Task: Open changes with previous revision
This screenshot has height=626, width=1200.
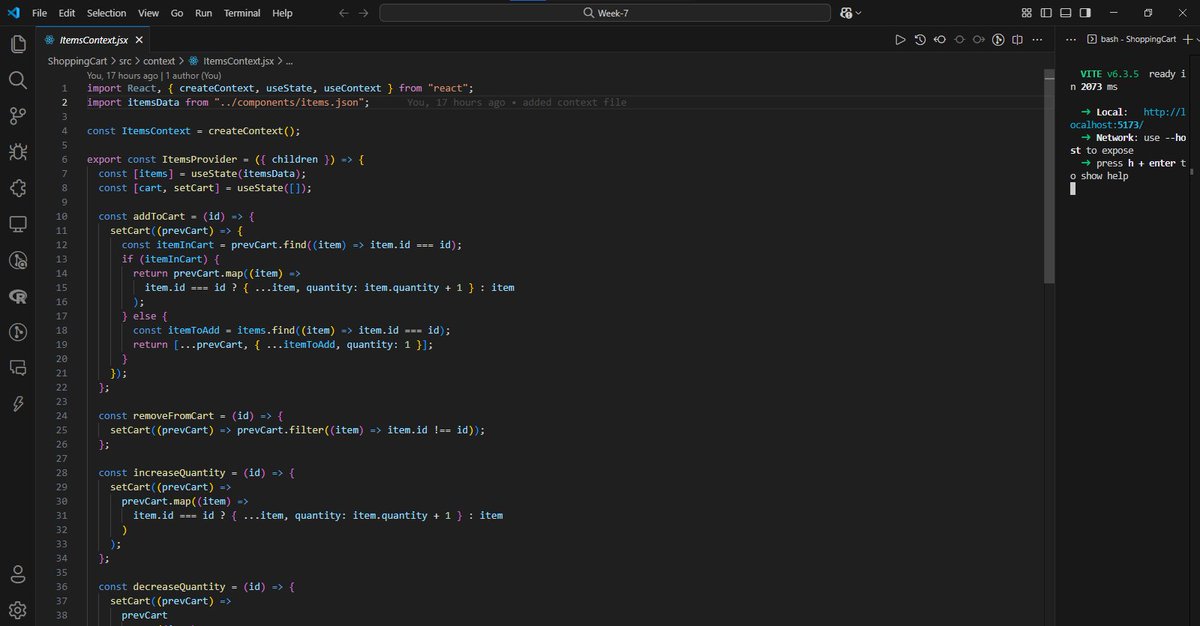Action: tap(939, 40)
